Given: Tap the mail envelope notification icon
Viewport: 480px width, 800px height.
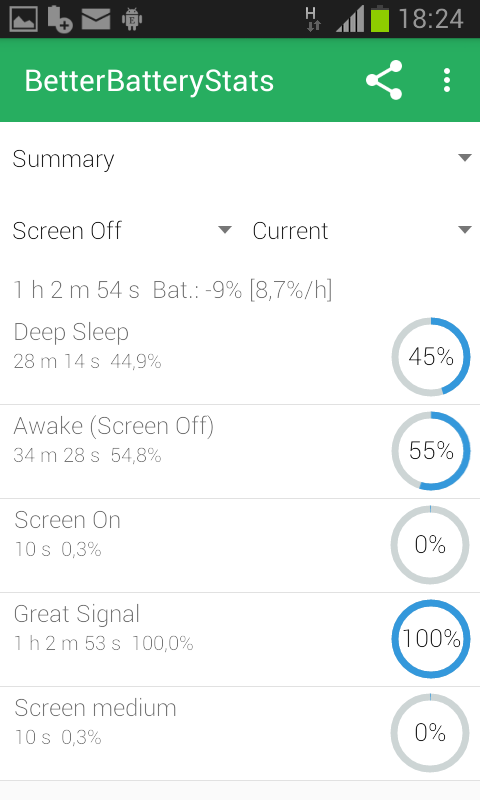Looking at the screenshot, I should 96,19.
